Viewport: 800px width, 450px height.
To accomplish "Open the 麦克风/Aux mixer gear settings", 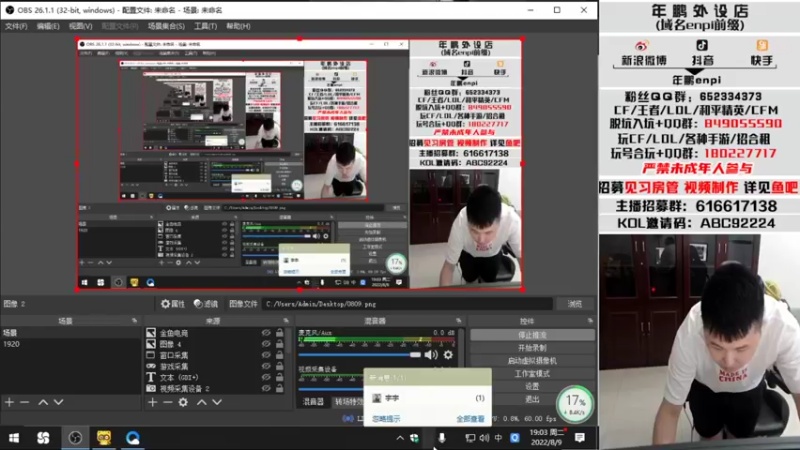I will click(x=448, y=355).
